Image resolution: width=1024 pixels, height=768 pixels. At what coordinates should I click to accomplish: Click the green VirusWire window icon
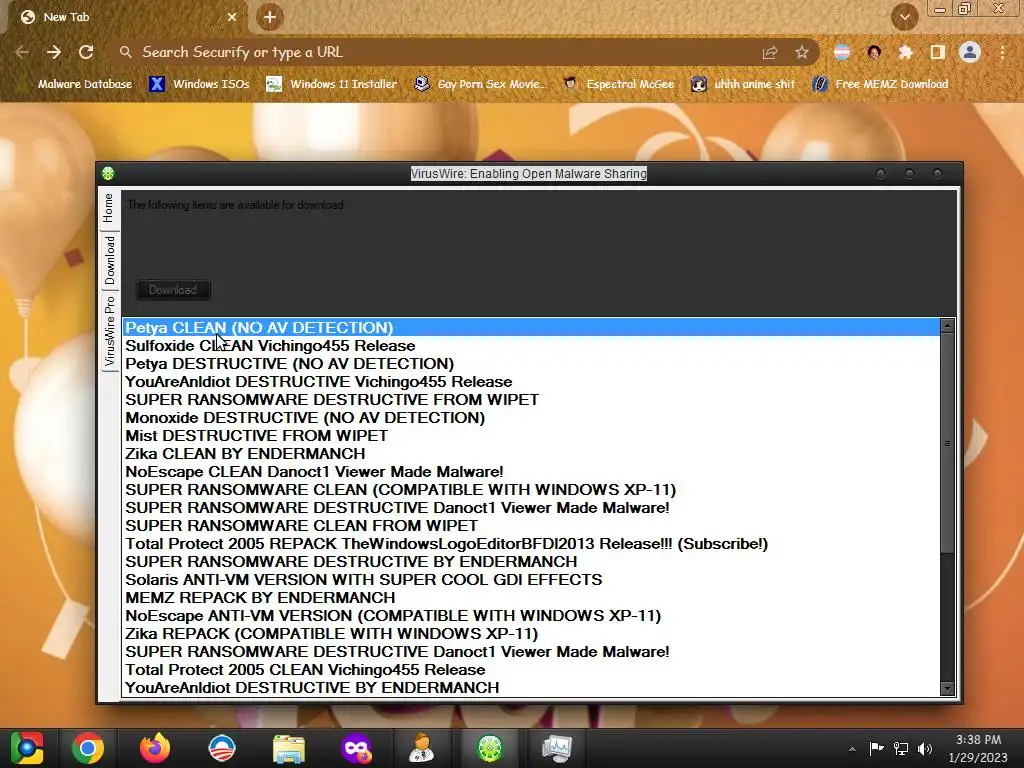(x=108, y=174)
